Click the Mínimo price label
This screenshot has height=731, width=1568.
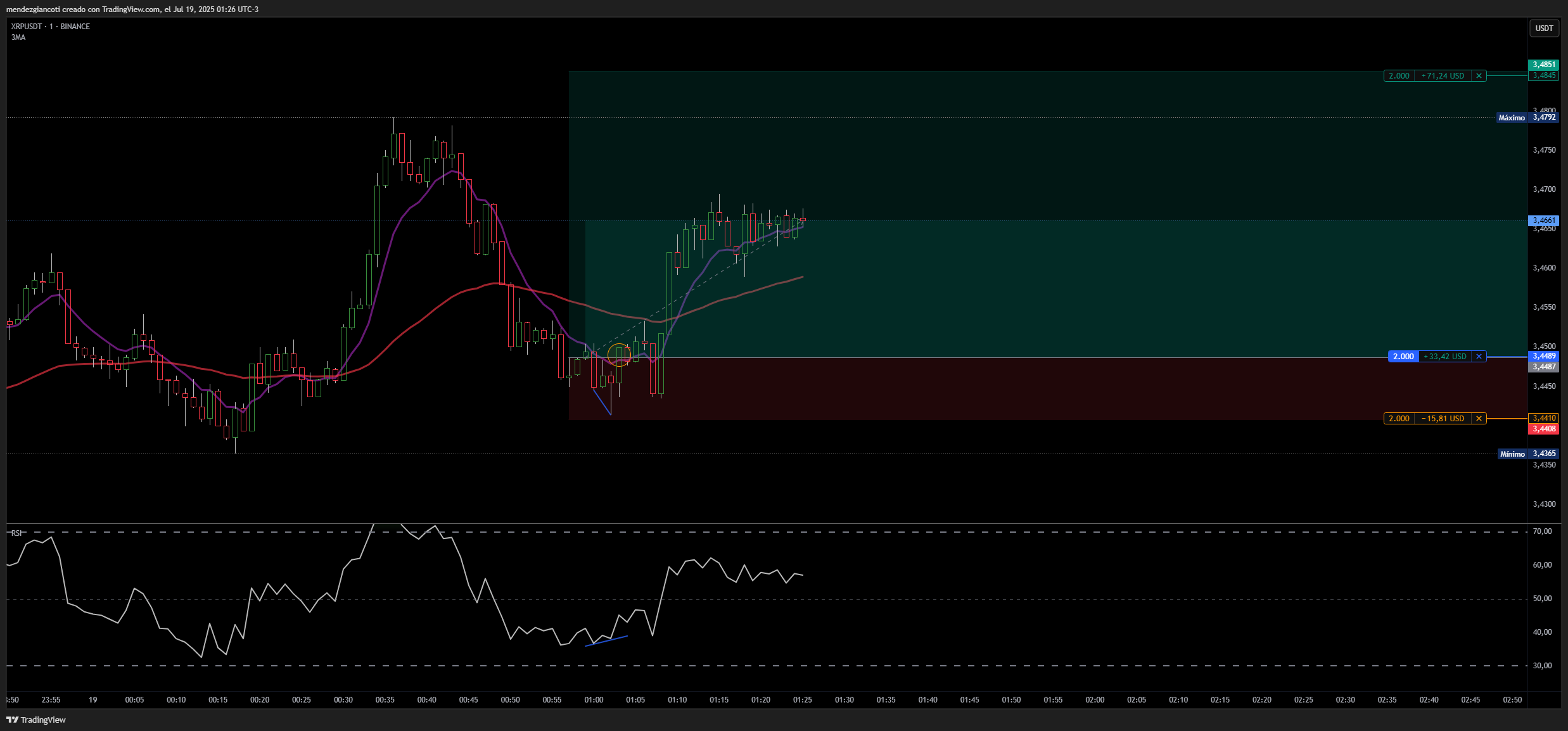point(1512,454)
